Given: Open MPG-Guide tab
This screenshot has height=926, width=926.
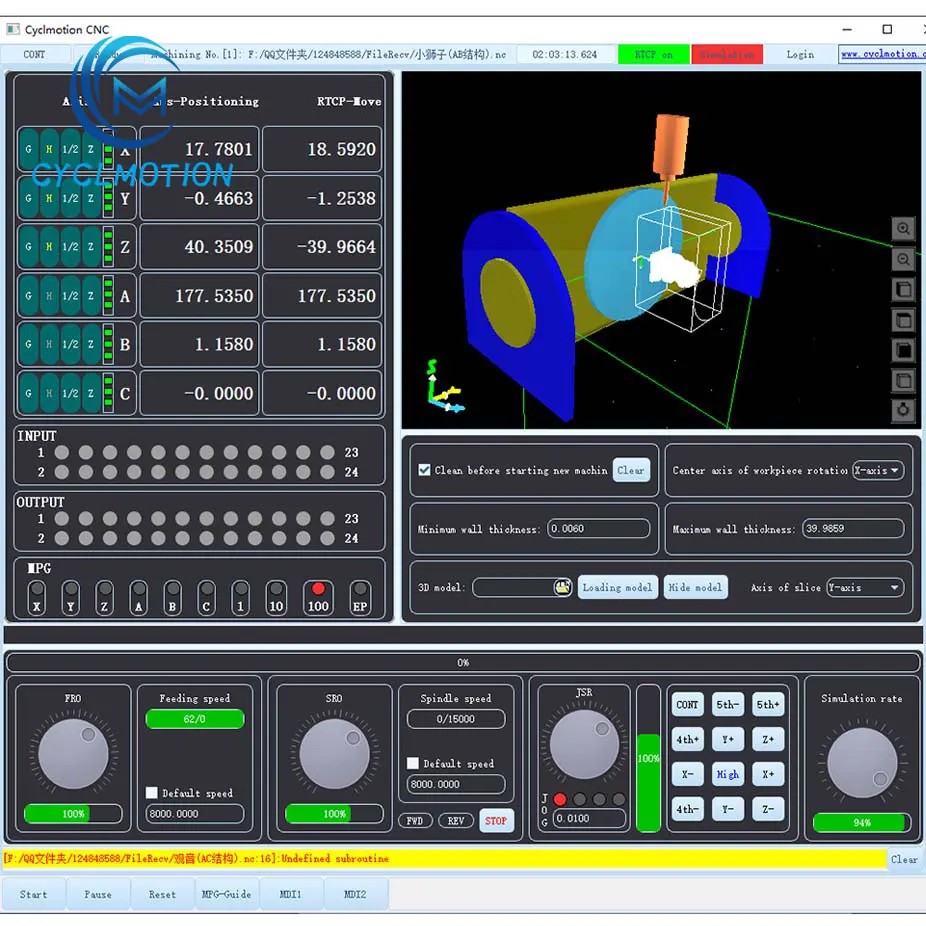Looking at the screenshot, I should pos(227,894).
